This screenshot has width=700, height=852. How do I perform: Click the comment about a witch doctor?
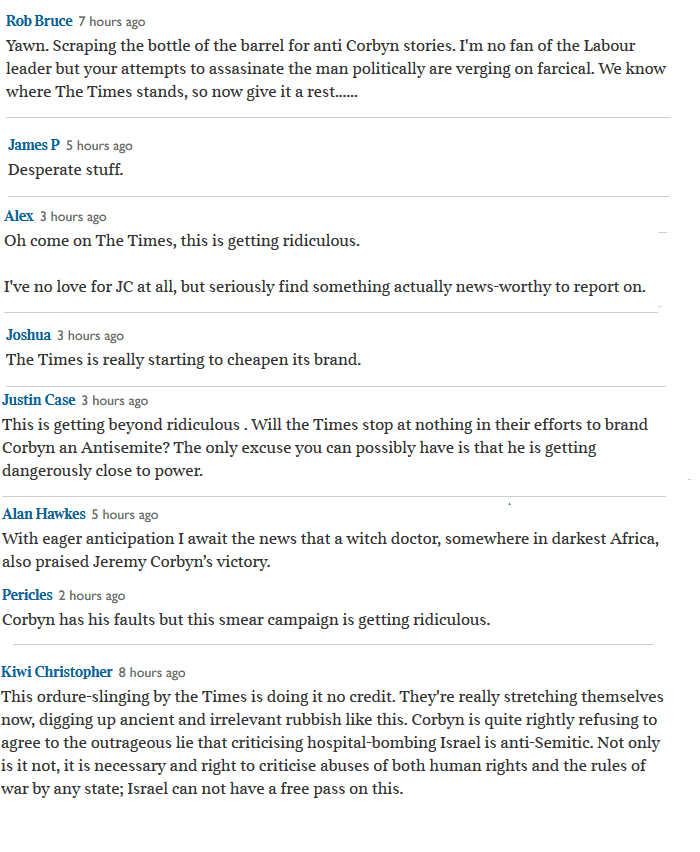tap(330, 550)
